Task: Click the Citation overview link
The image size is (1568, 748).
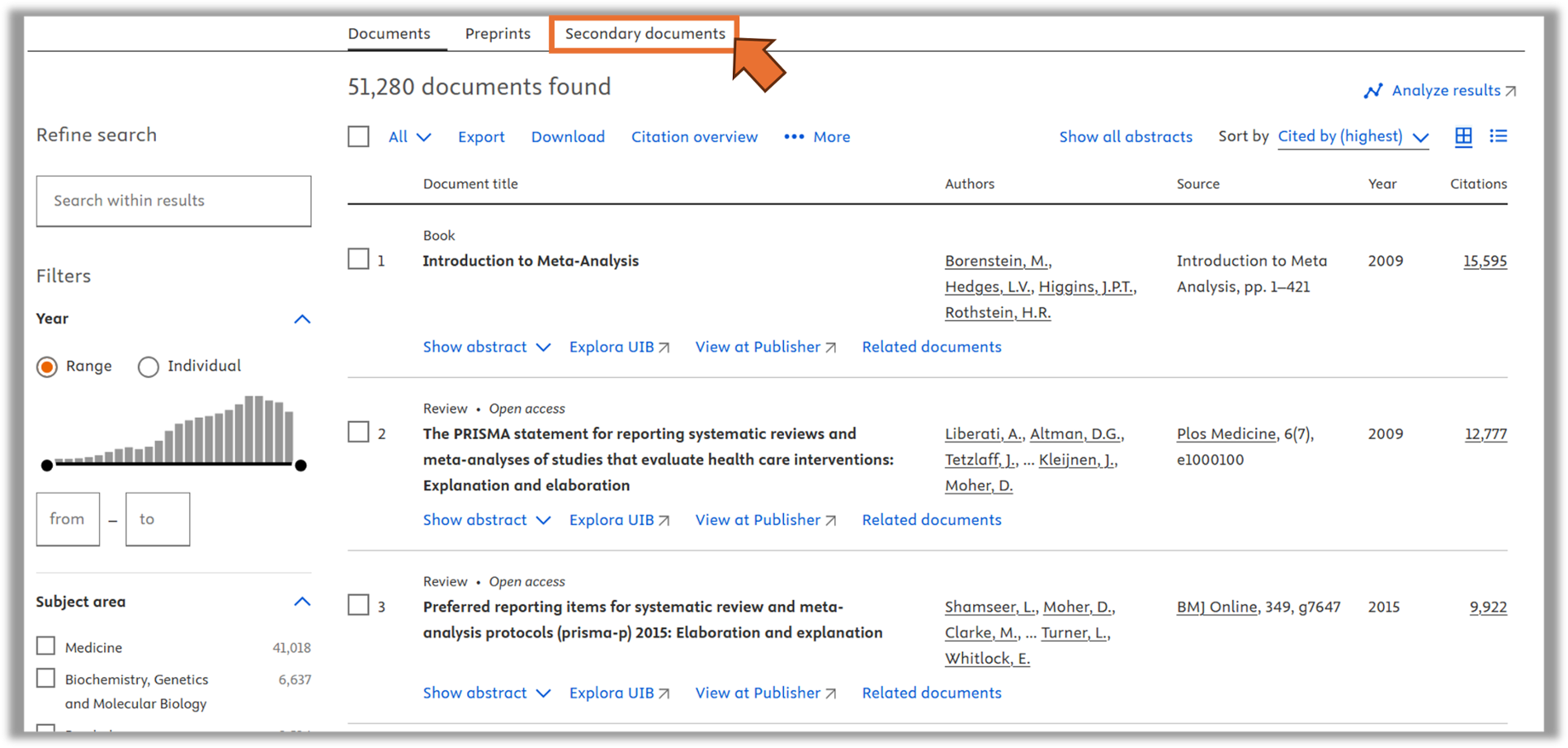Action: 694,137
